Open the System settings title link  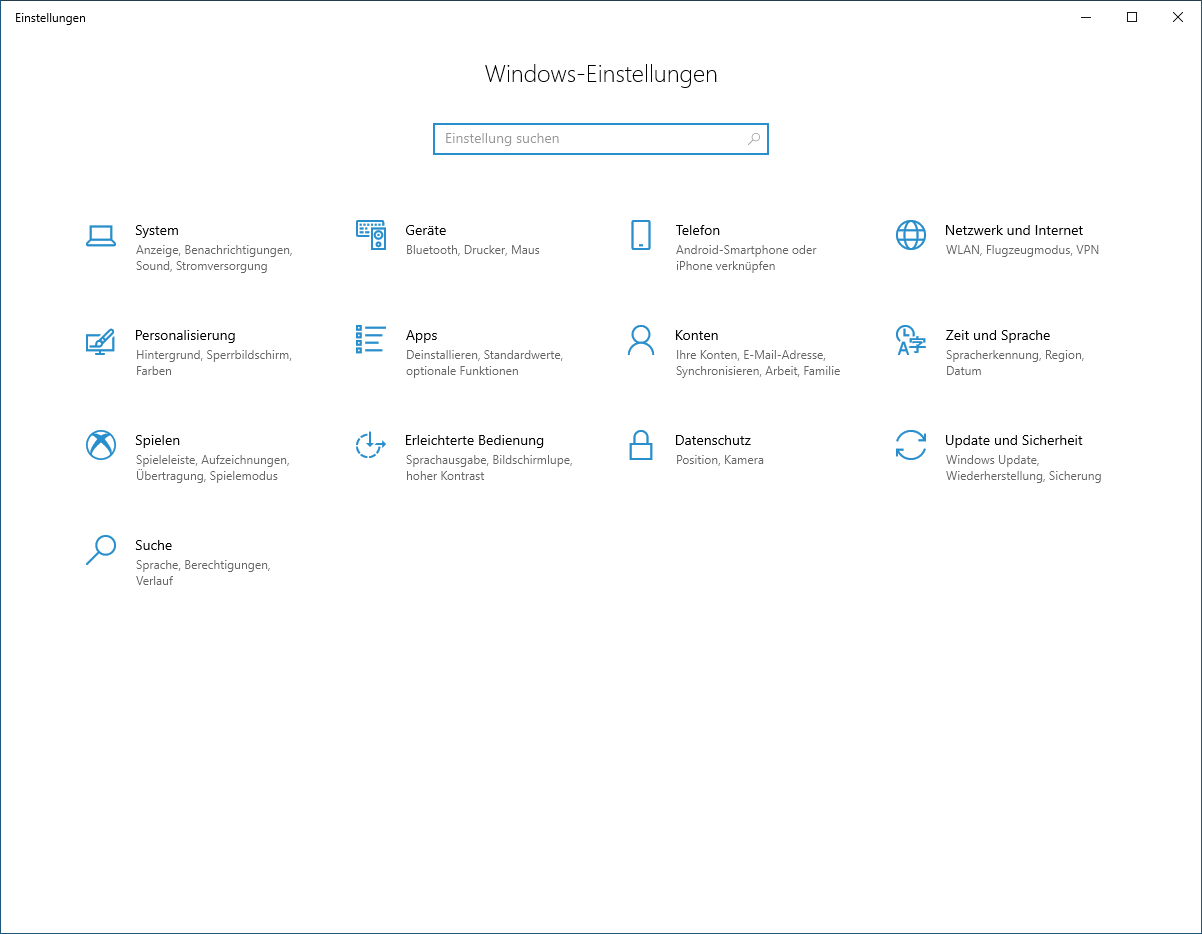point(157,230)
